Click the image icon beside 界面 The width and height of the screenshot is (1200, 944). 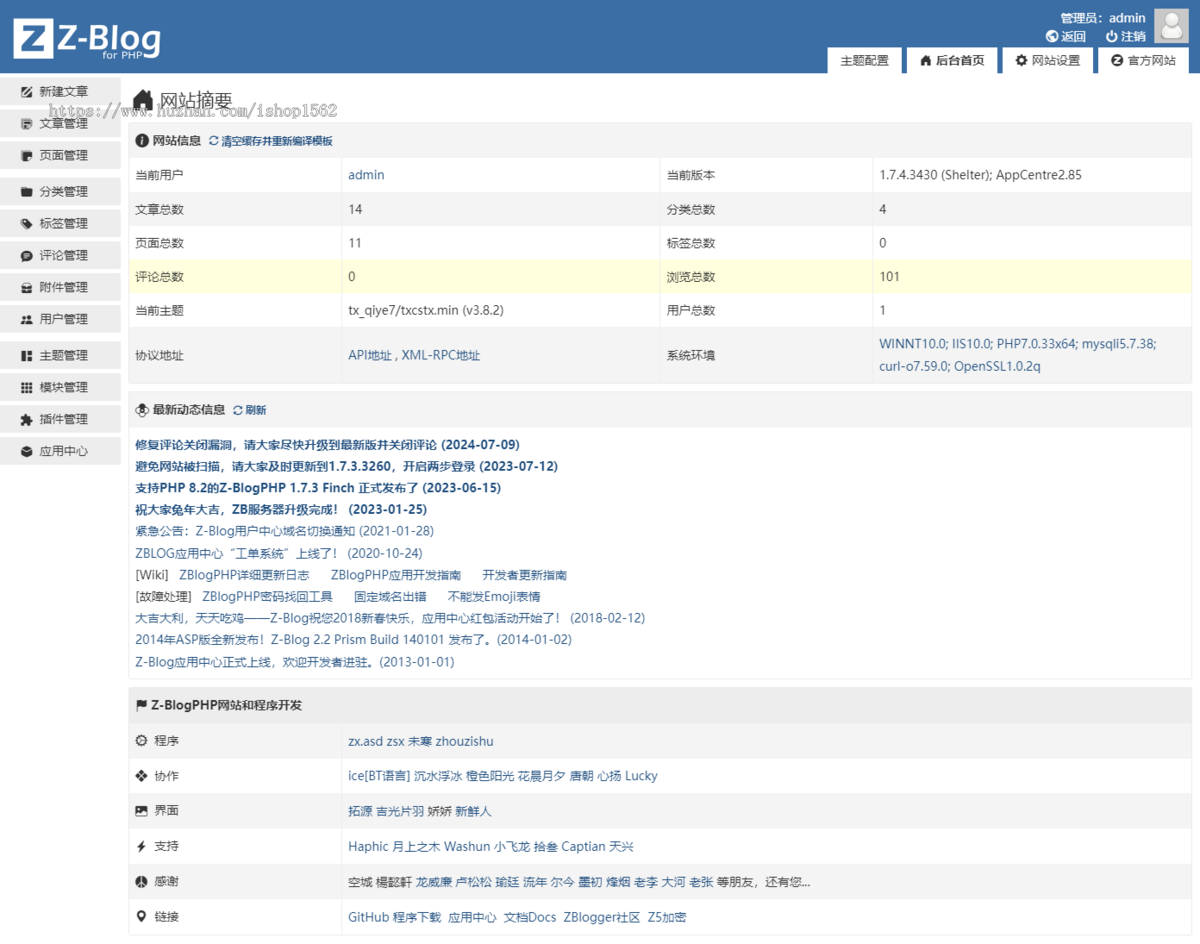point(141,811)
